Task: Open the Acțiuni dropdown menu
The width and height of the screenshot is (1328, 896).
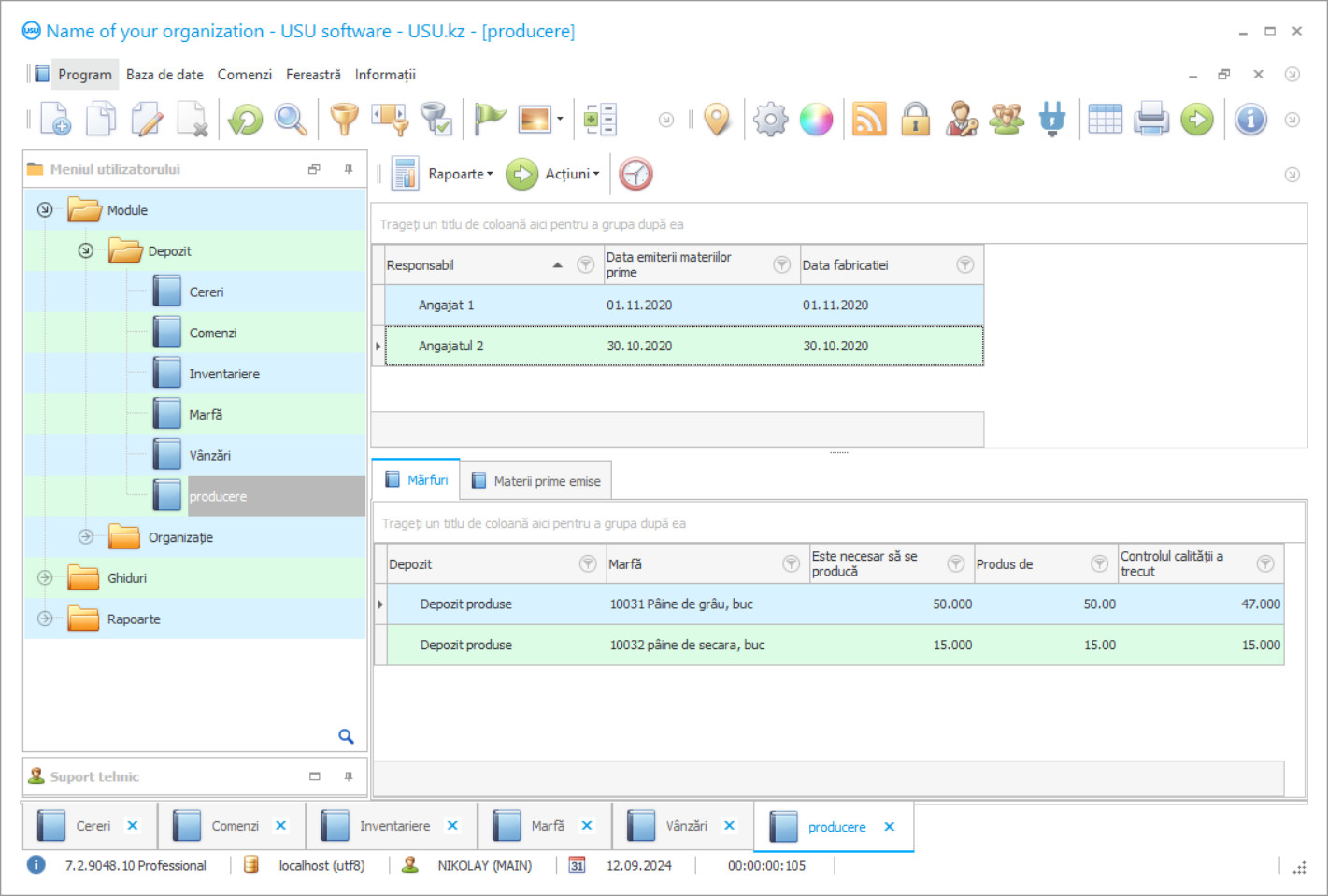Action: pos(572,174)
